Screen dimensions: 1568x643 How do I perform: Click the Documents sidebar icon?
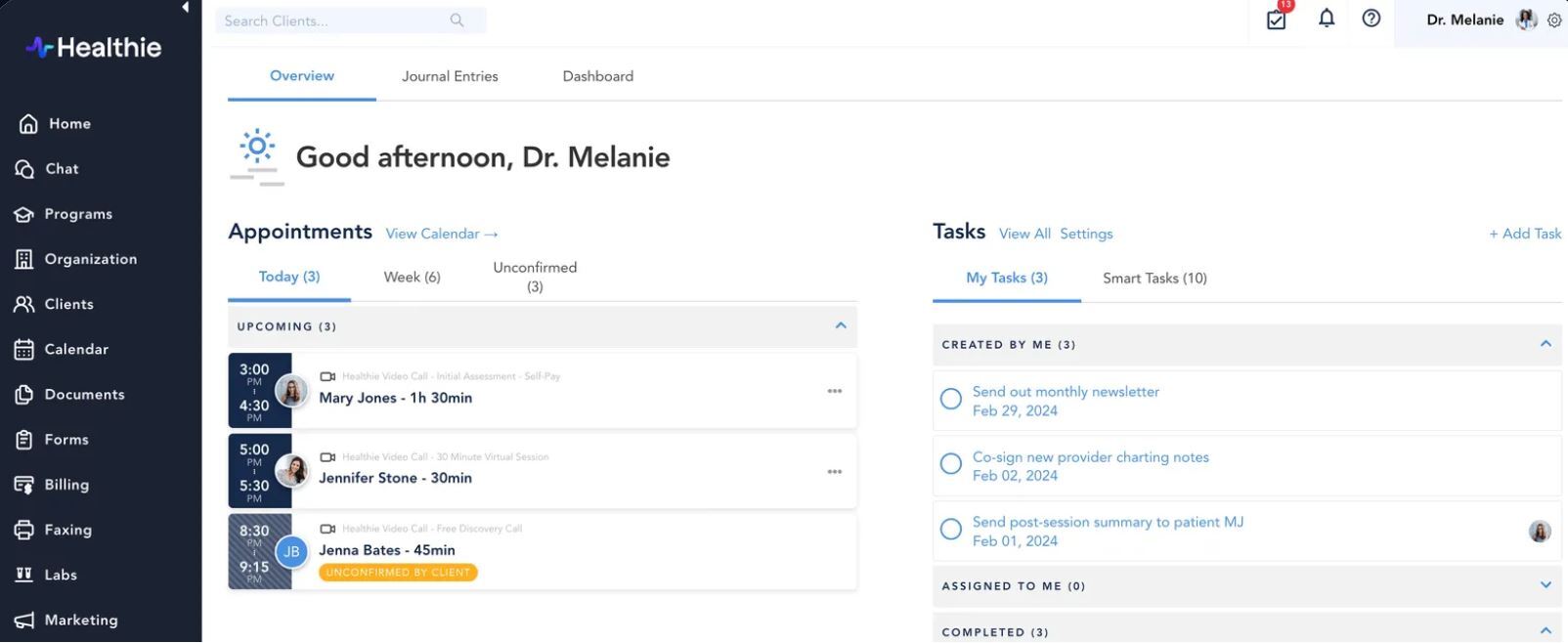pyautogui.click(x=24, y=395)
